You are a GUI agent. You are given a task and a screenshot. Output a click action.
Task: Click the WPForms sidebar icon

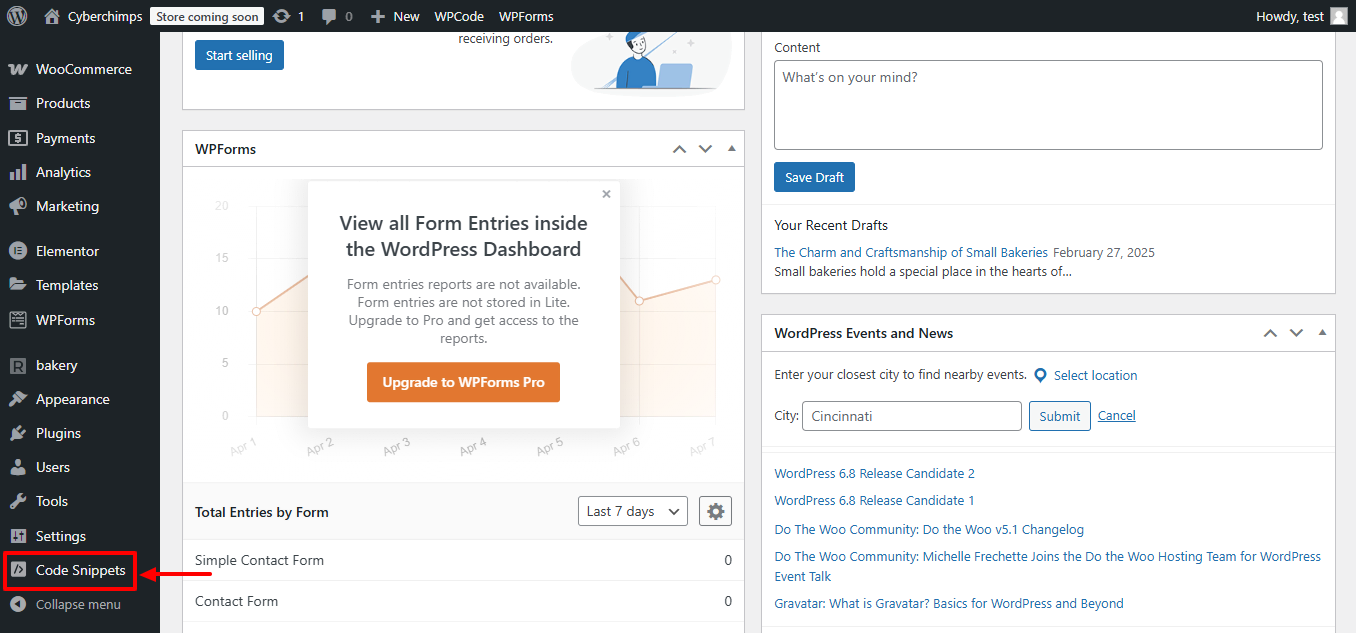pyautogui.click(x=18, y=320)
